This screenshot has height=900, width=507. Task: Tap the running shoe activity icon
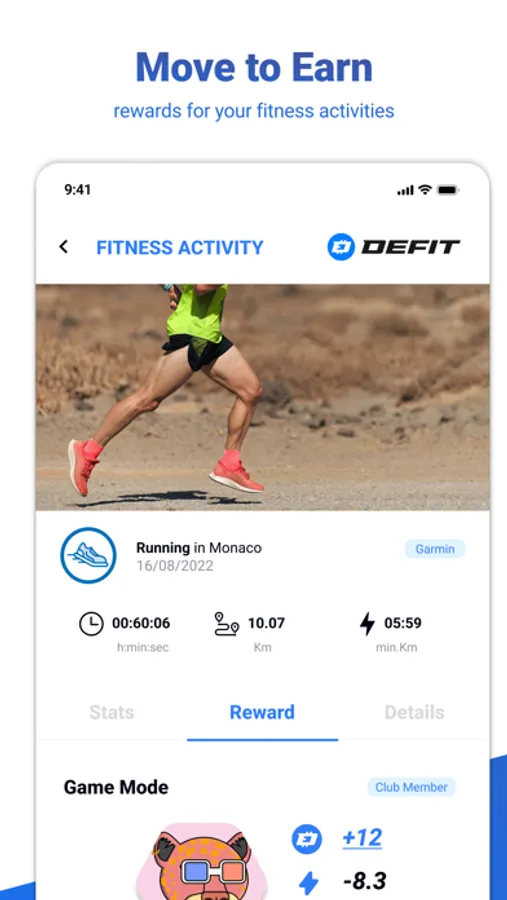[x=88, y=556]
